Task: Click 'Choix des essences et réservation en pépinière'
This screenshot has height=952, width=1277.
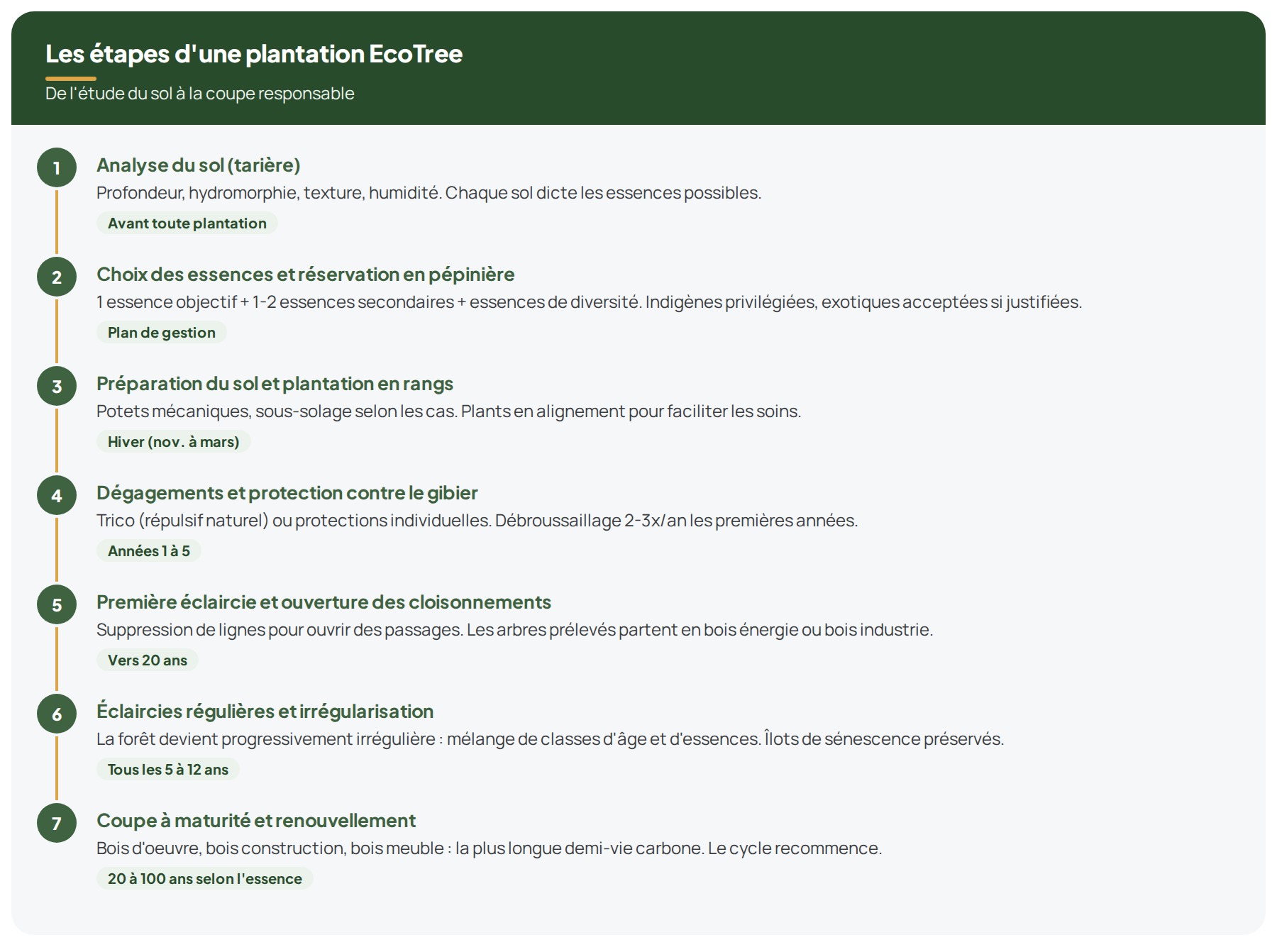Action: (x=305, y=275)
